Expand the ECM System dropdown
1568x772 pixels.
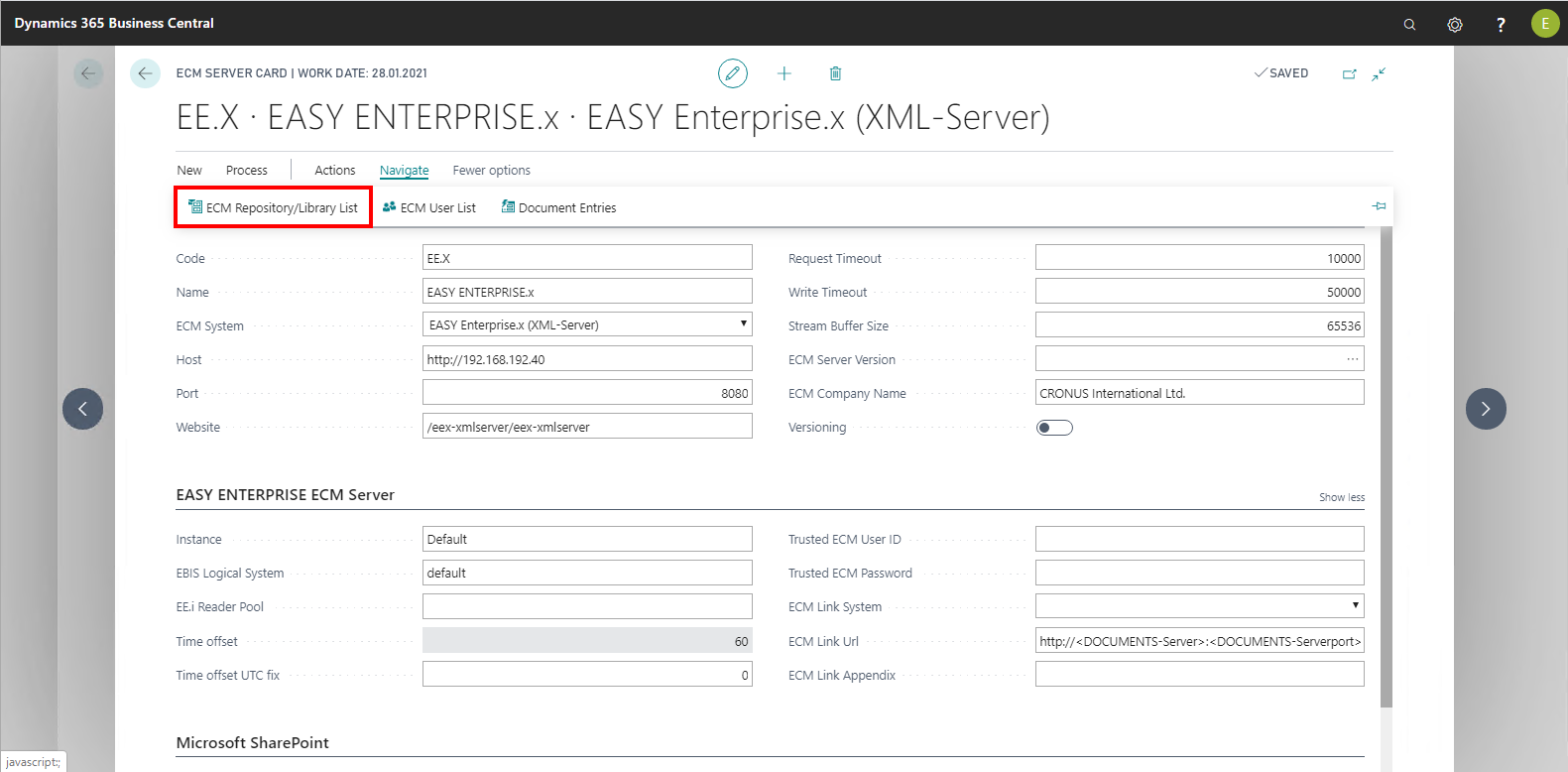(743, 324)
